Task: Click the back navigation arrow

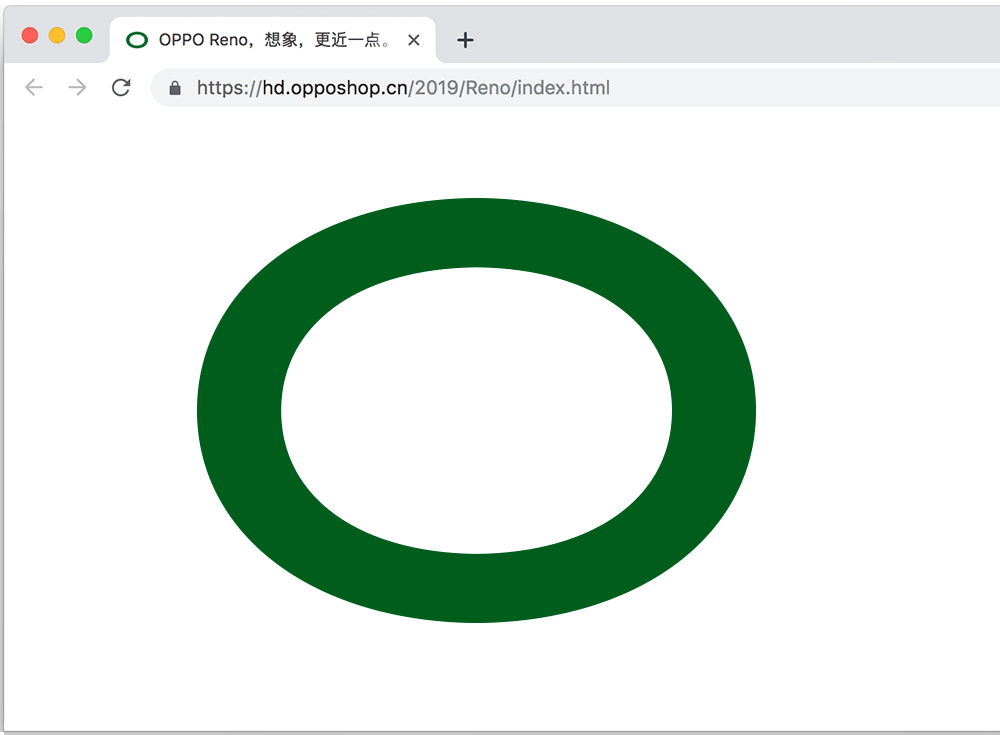Action: click(33, 87)
